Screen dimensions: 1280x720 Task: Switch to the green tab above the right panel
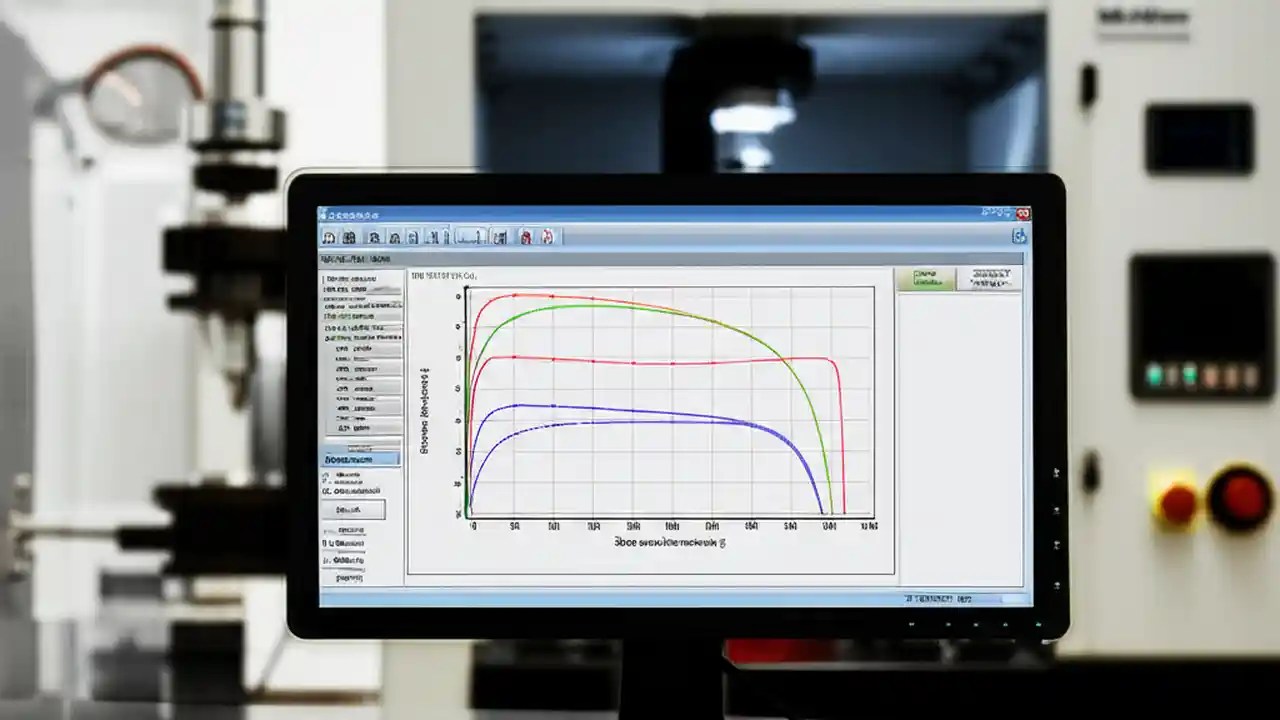click(929, 278)
